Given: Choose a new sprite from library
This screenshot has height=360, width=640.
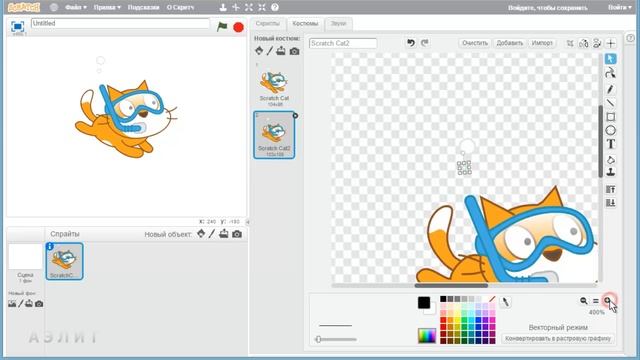Looking at the screenshot, I should click(201, 233).
